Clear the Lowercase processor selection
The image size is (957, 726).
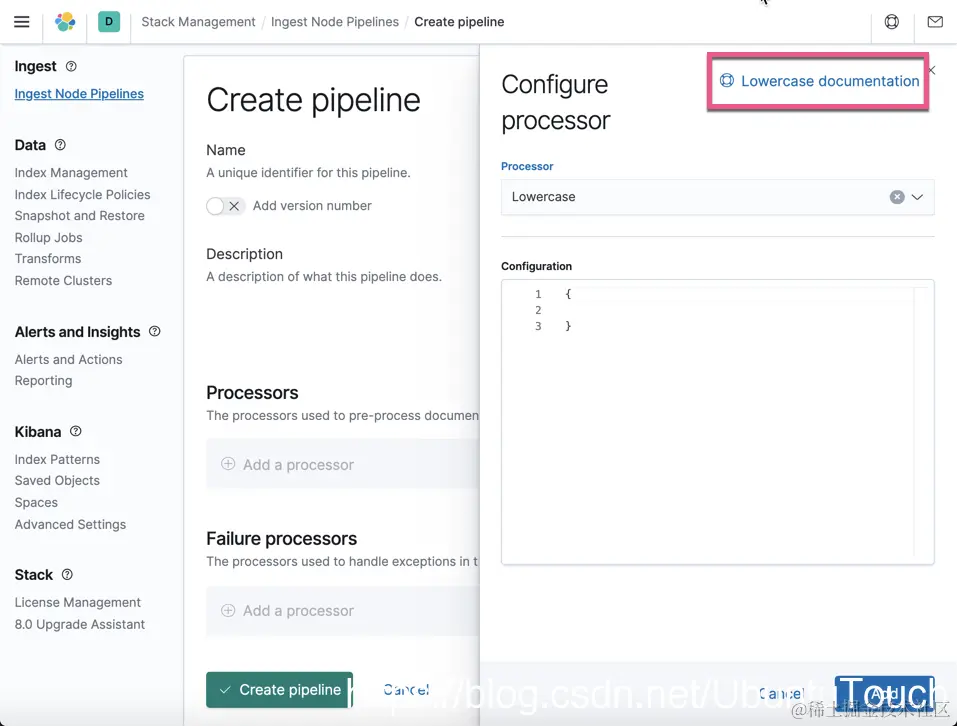[x=897, y=197]
